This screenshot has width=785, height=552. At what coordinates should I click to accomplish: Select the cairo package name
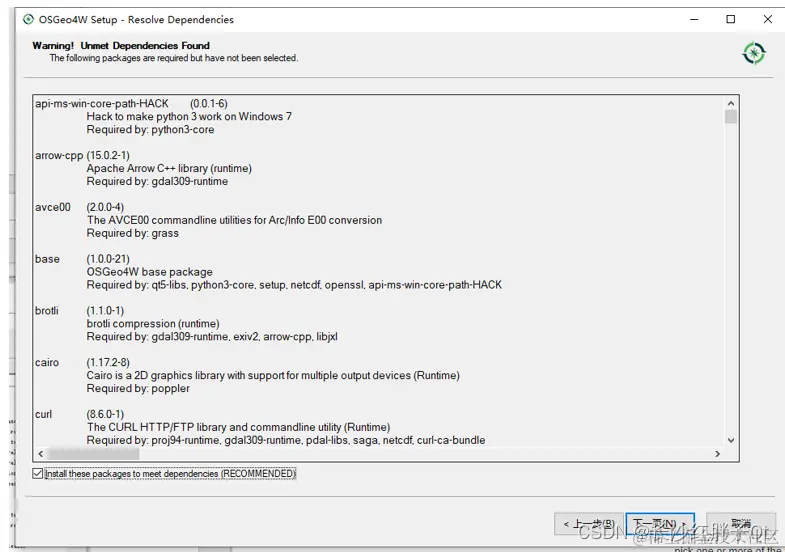point(47,363)
